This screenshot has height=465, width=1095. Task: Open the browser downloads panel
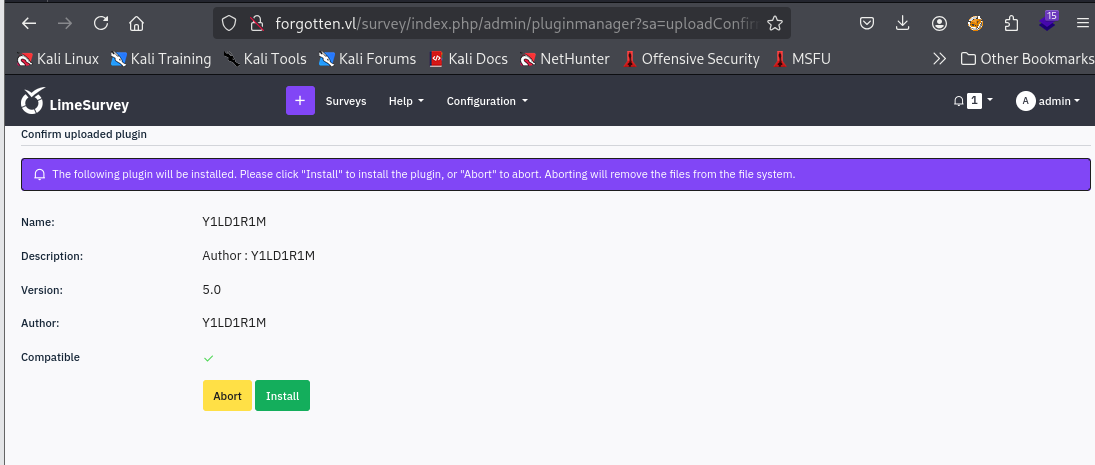tap(903, 24)
